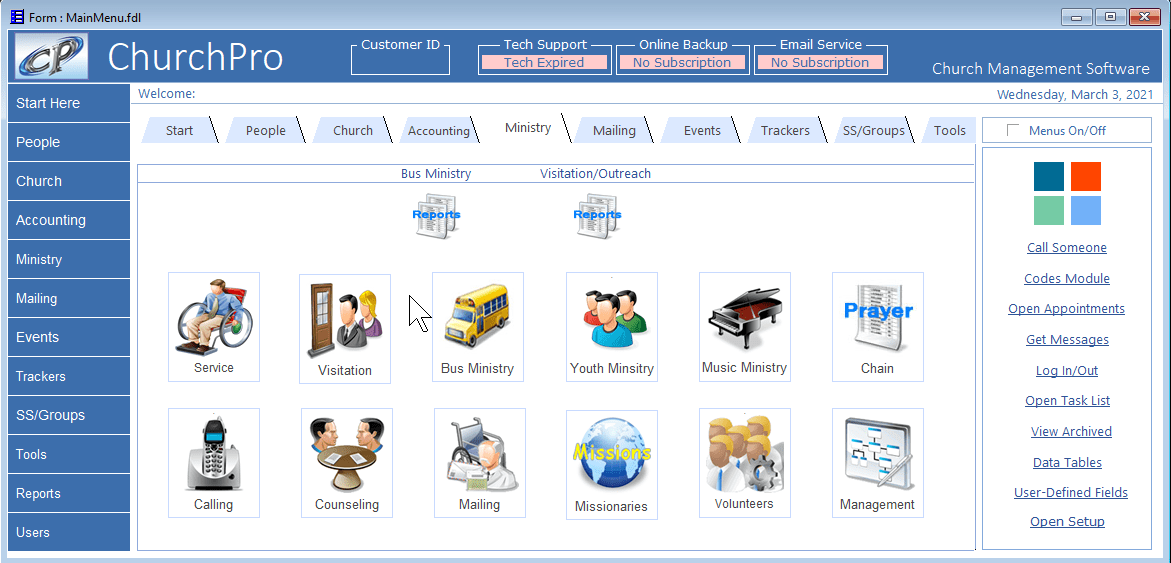The image size is (1171, 563).
Task: Open Users from the left sidebar
Action: (x=69, y=532)
